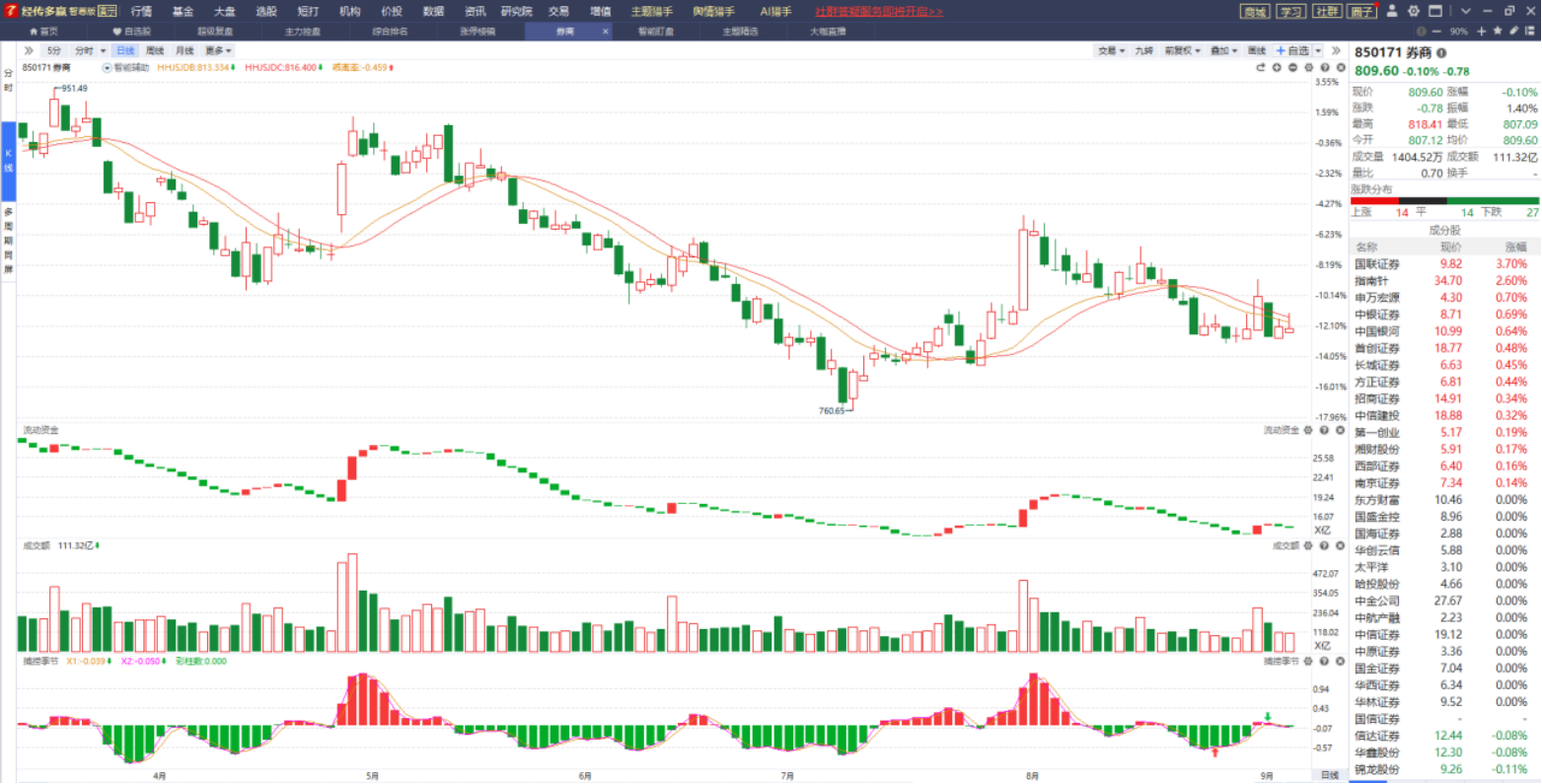Image resolution: width=1542 pixels, height=784 pixels.
Task: Select 国联证券 in constituent stocks list
Action: pyautogui.click(x=1377, y=264)
